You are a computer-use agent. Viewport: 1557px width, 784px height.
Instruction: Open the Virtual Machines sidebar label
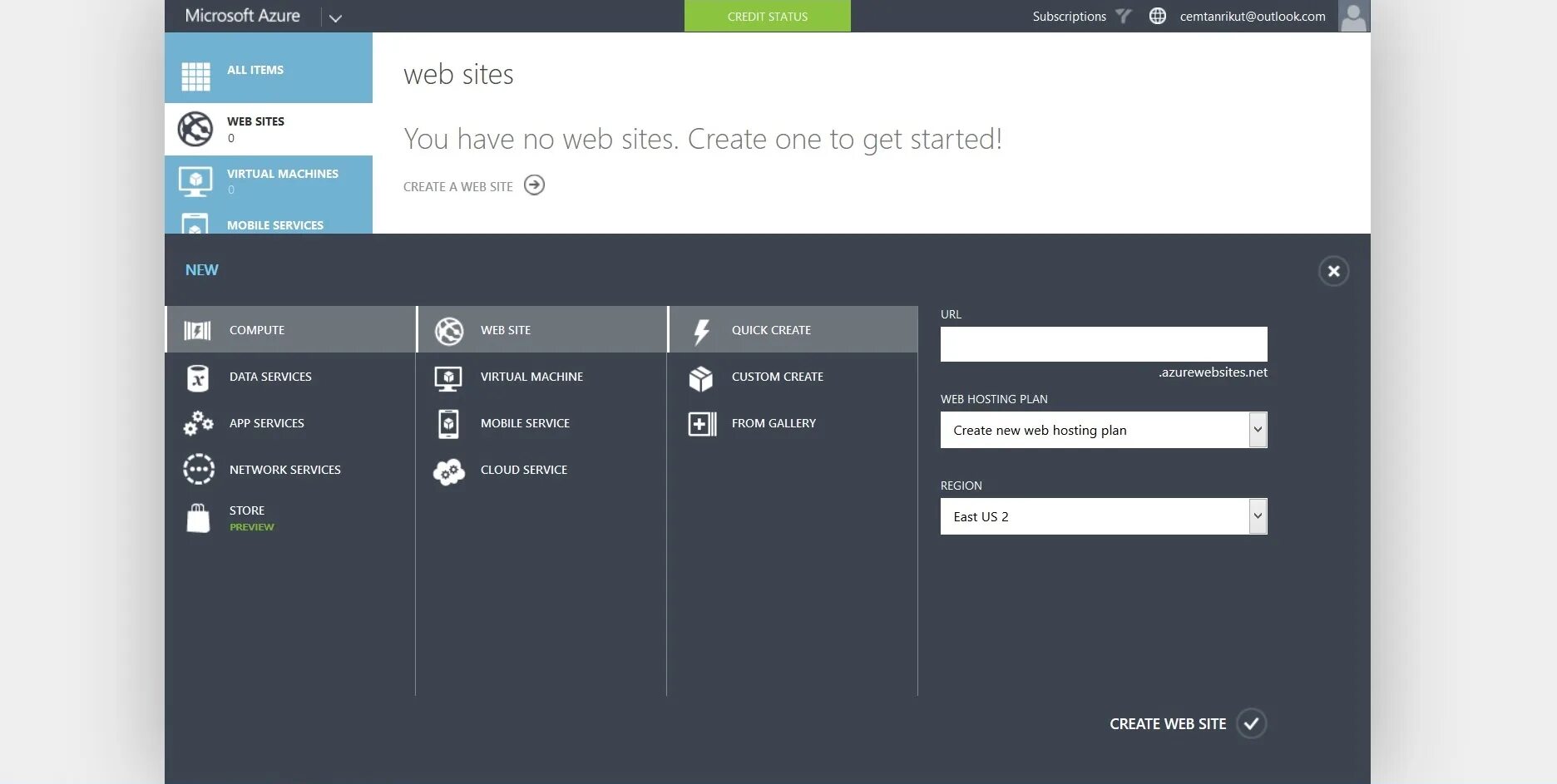tap(283, 174)
